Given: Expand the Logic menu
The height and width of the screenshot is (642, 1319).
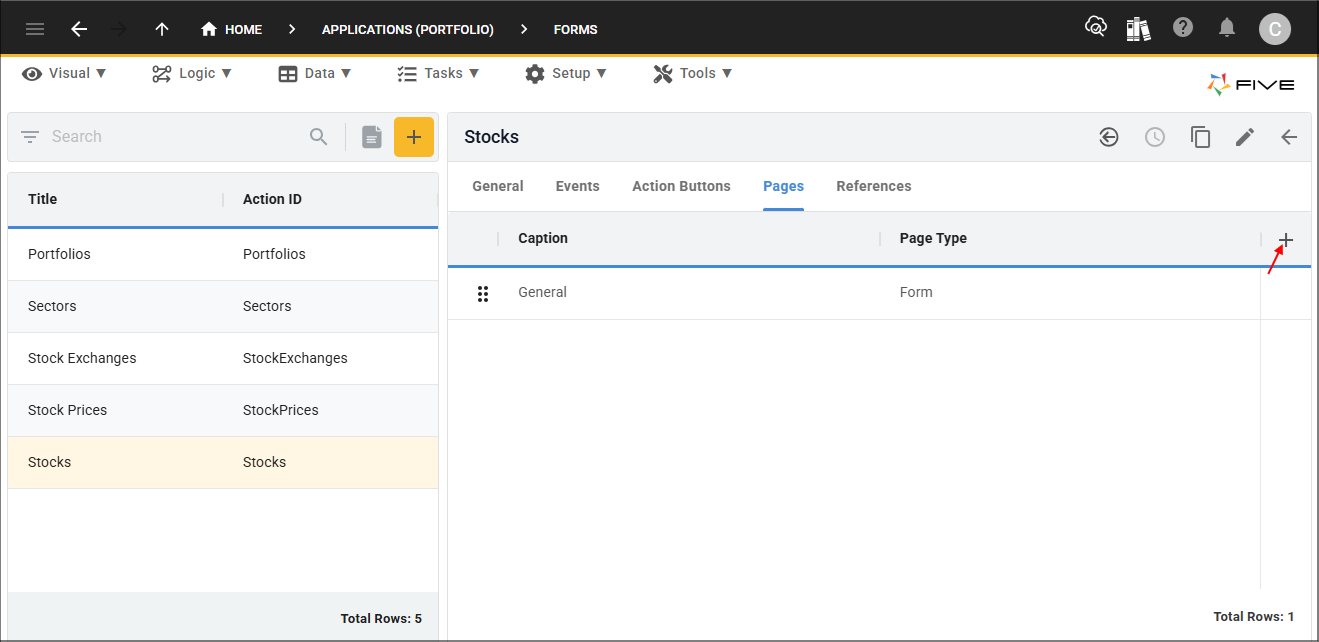Looking at the screenshot, I should pyautogui.click(x=192, y=73).
